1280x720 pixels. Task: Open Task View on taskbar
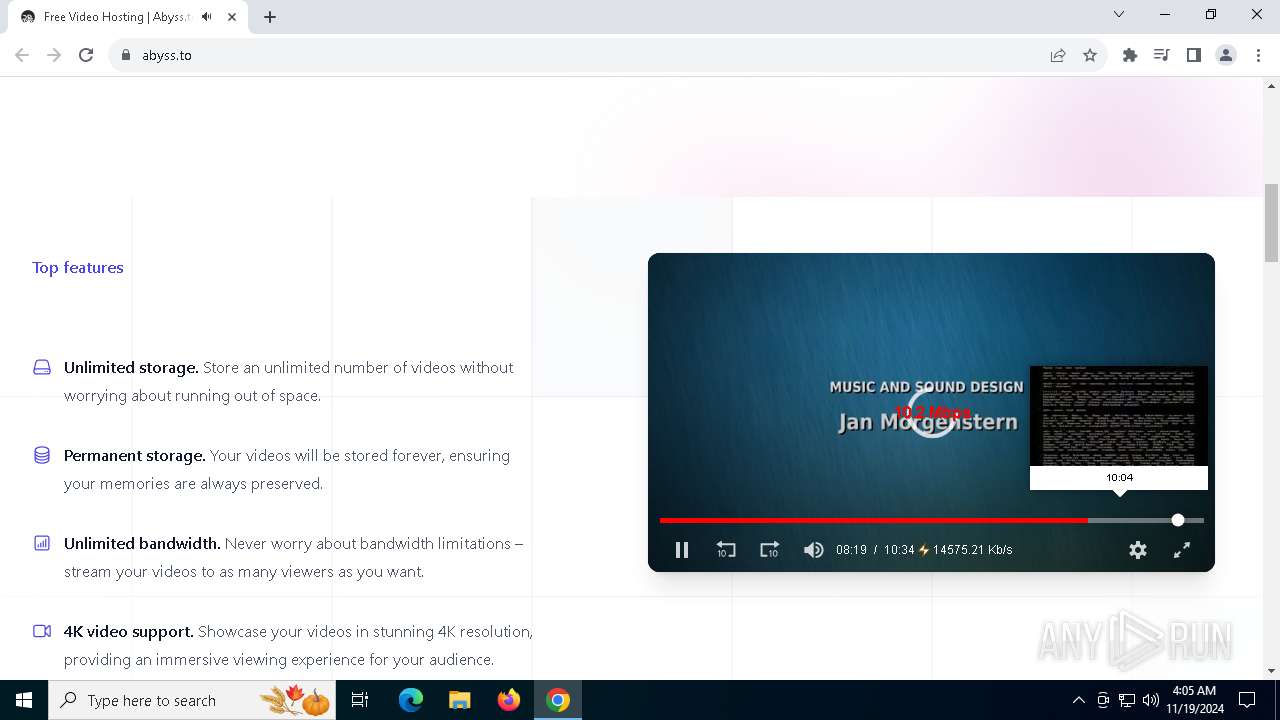pos(360,700)
